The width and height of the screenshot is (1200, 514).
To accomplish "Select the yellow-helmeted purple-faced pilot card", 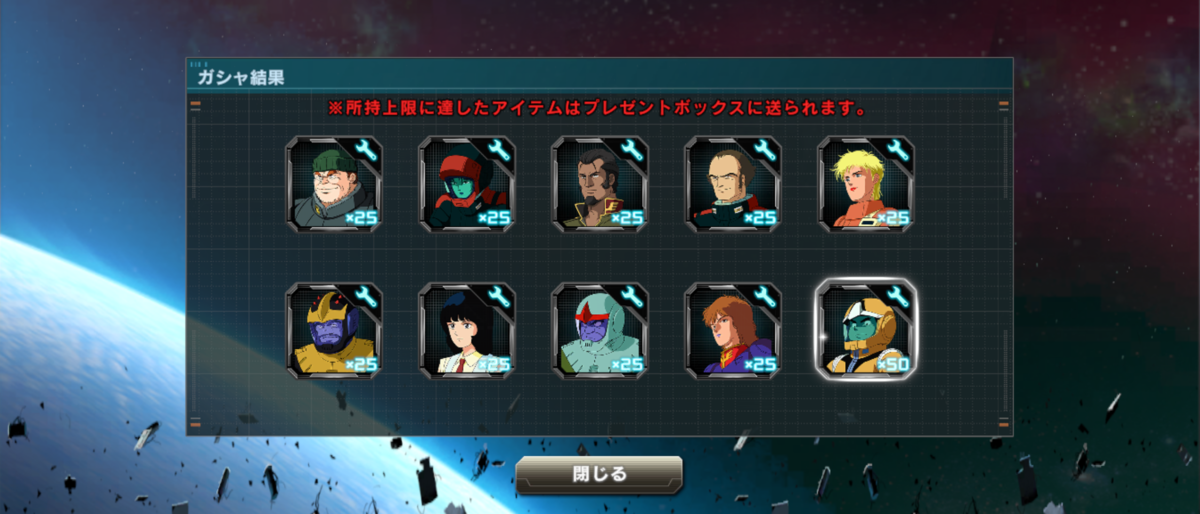I will (x=334, y=331).
